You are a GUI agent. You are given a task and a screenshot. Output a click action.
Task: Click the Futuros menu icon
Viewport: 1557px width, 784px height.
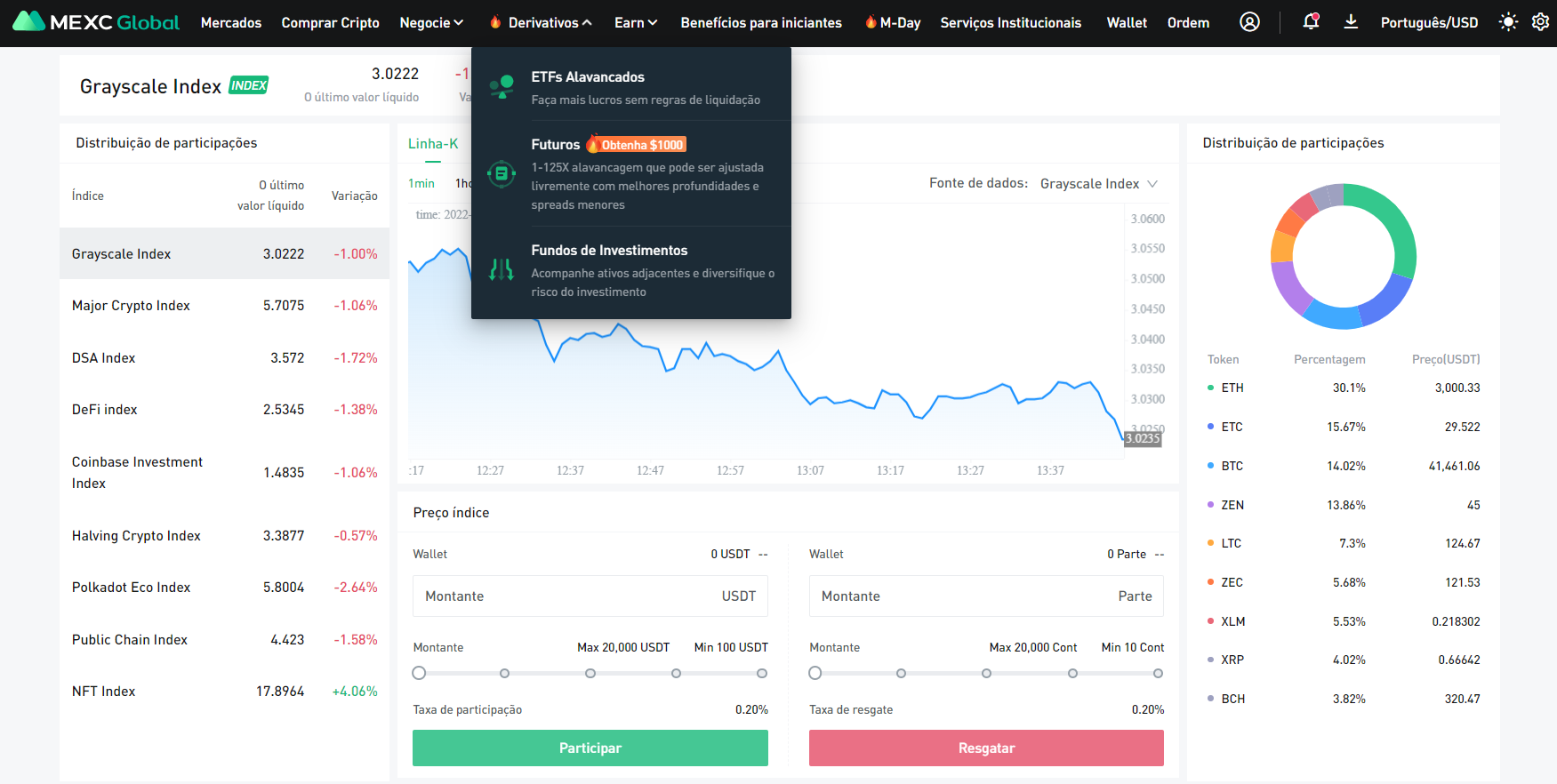coord(502,174)
